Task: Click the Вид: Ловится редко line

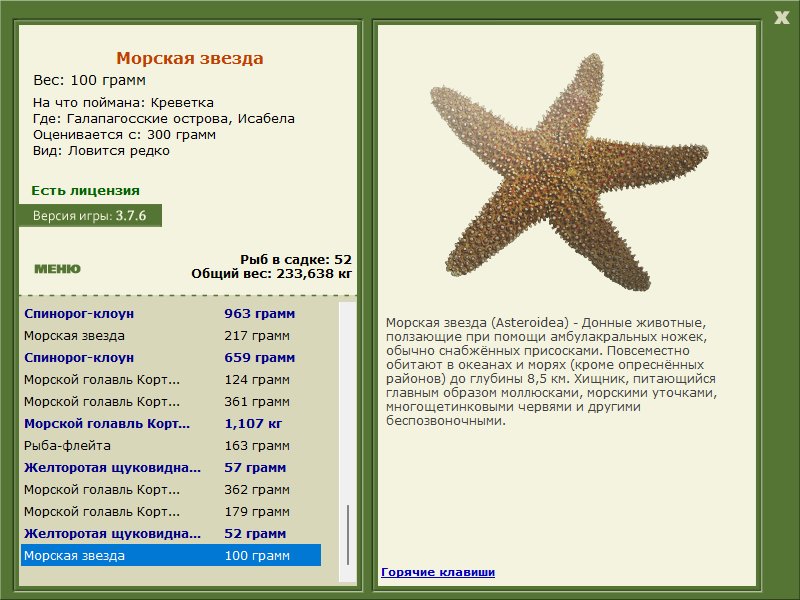Action: tap(101, 151)
